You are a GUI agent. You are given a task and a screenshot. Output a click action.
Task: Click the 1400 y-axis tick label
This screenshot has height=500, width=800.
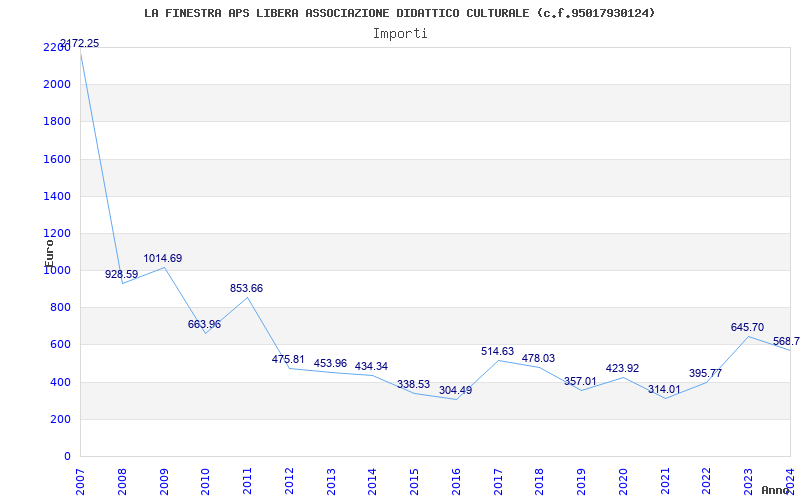[57, 196]
